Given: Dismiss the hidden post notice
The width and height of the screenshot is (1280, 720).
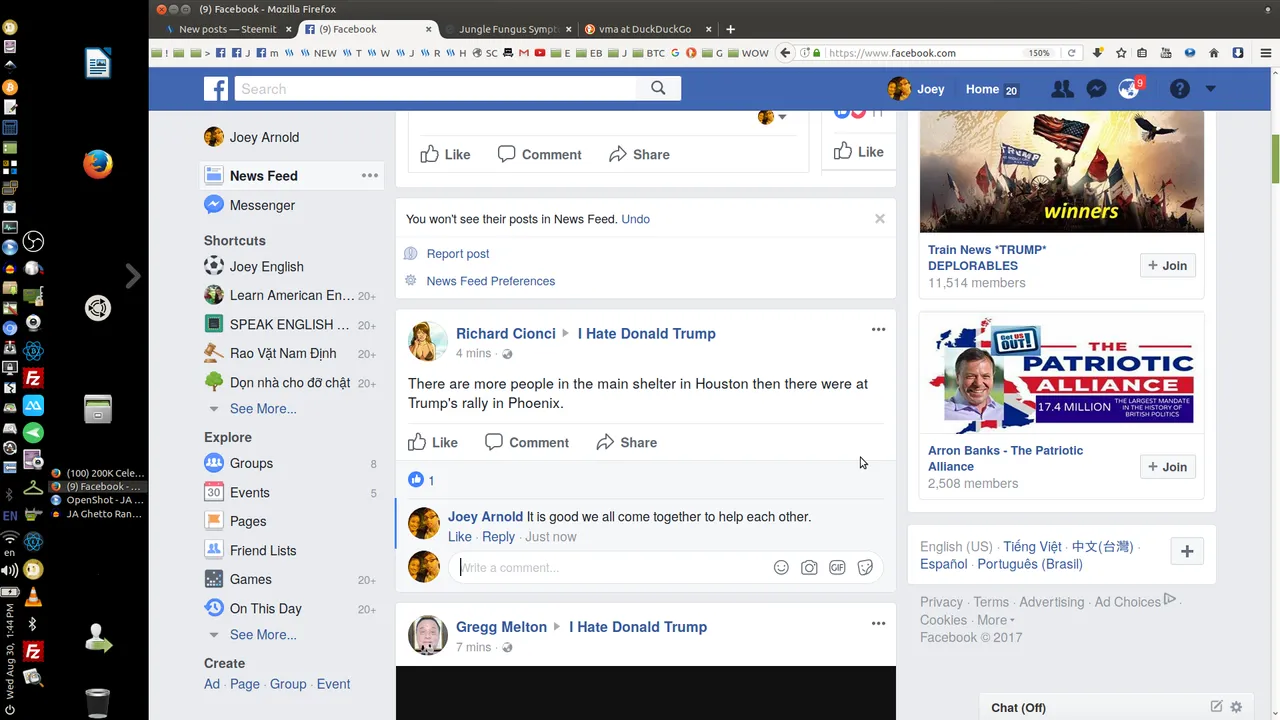Looking at the screenshot, I should pos(880,219).
